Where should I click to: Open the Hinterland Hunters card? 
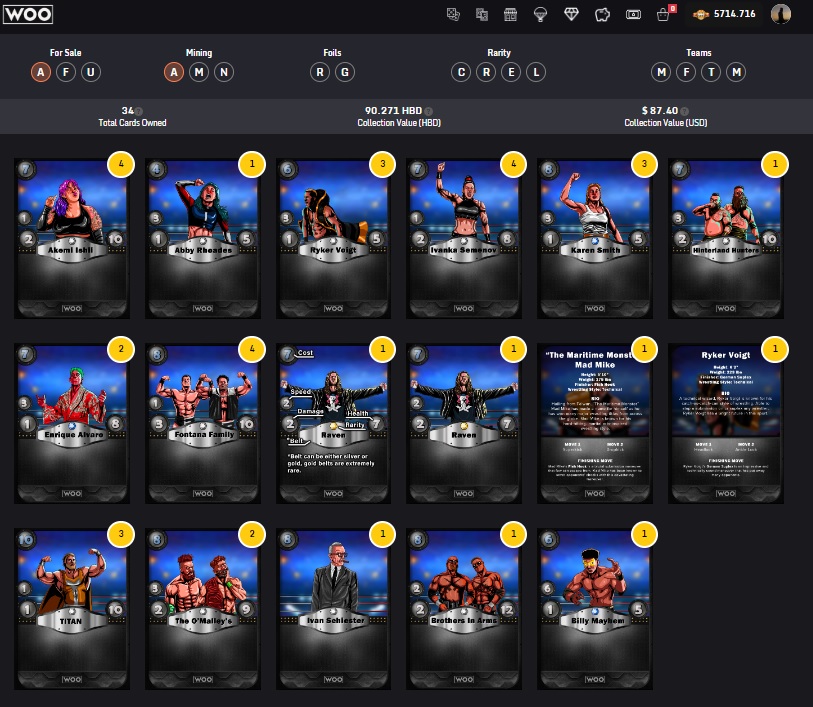tap(726, 238)
